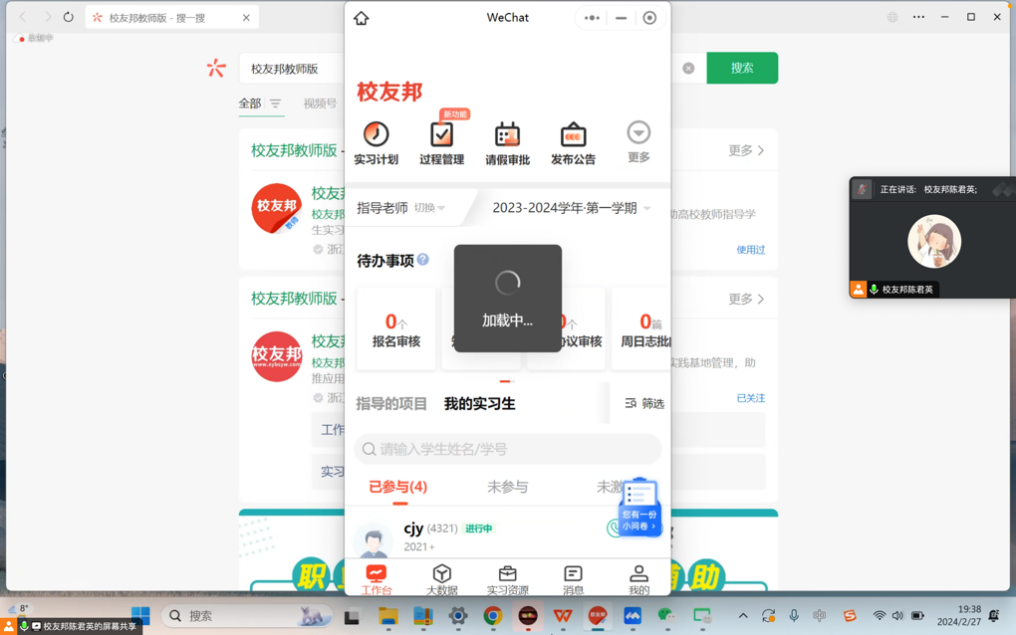
Task: Open the 校友邦 logo showing www.xybsyw.com
Action: (277, 356)
